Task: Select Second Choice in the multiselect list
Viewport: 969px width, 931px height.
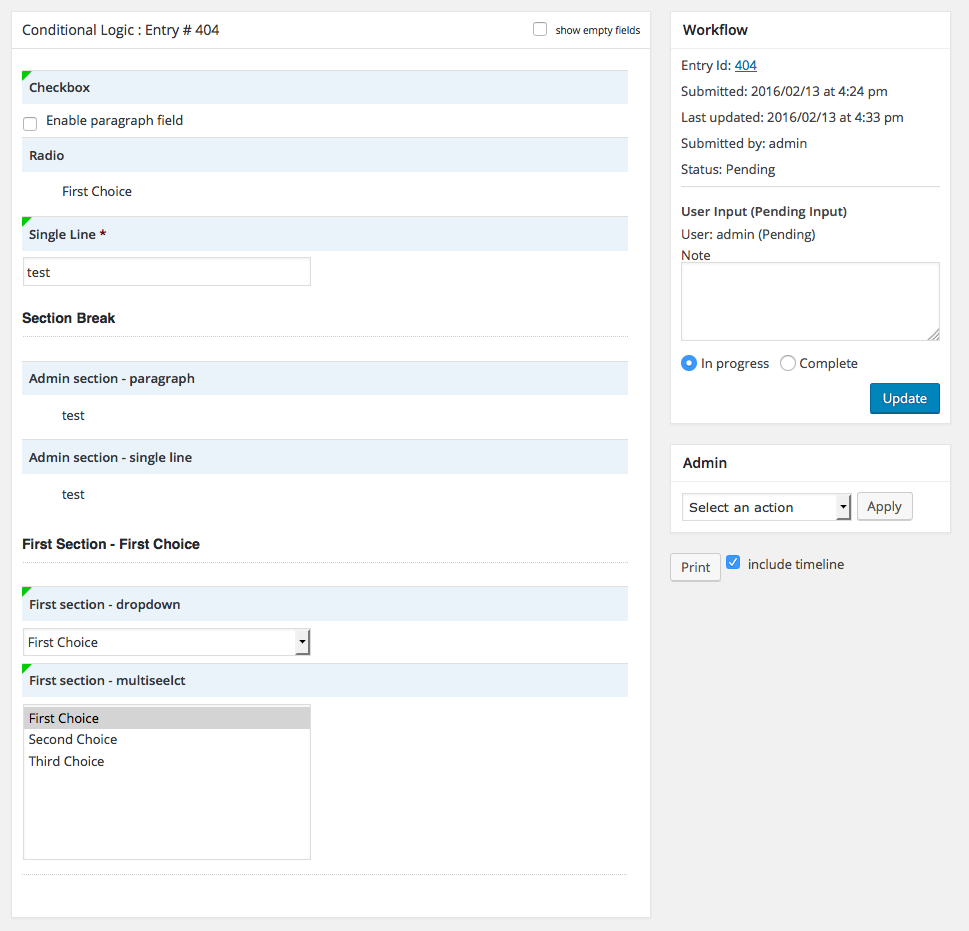Action: [x=72, y=739]
